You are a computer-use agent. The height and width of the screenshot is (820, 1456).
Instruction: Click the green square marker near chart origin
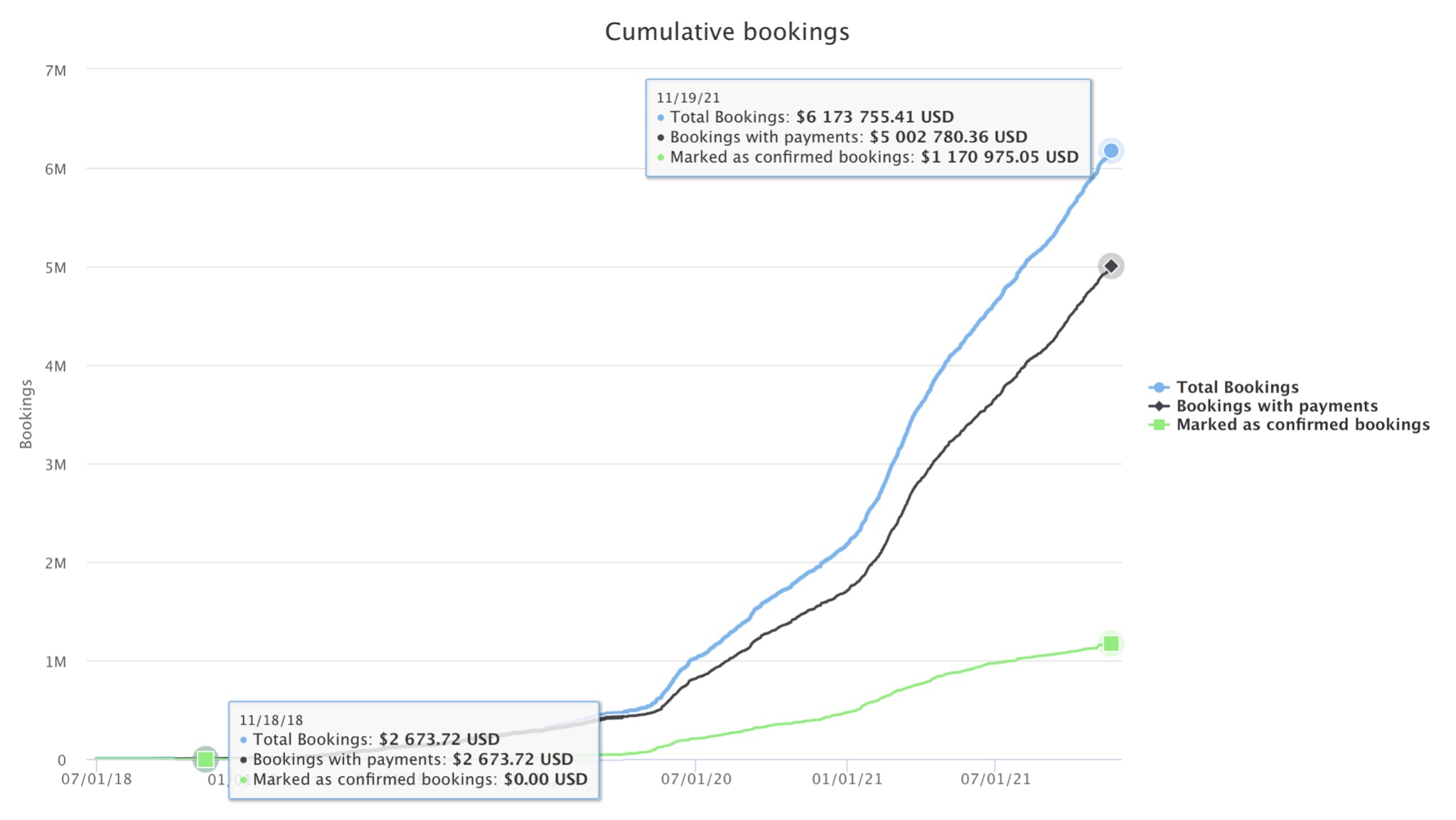coord(205,759)
